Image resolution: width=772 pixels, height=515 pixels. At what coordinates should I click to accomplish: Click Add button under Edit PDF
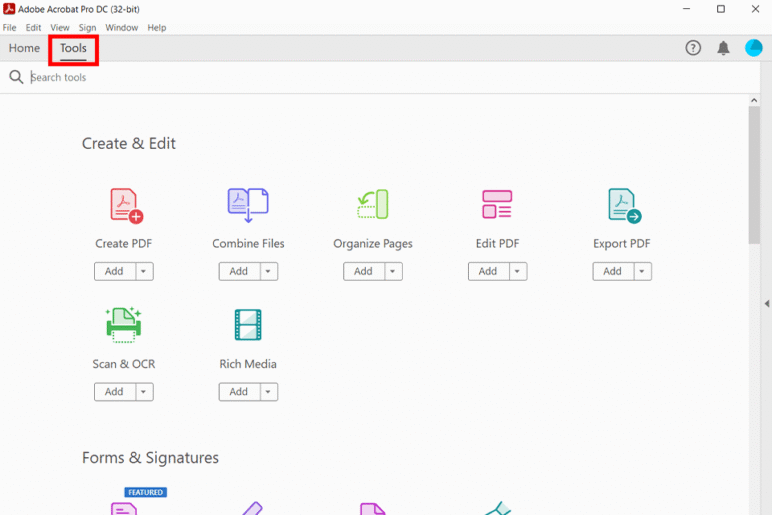click(x=488, y=271)
